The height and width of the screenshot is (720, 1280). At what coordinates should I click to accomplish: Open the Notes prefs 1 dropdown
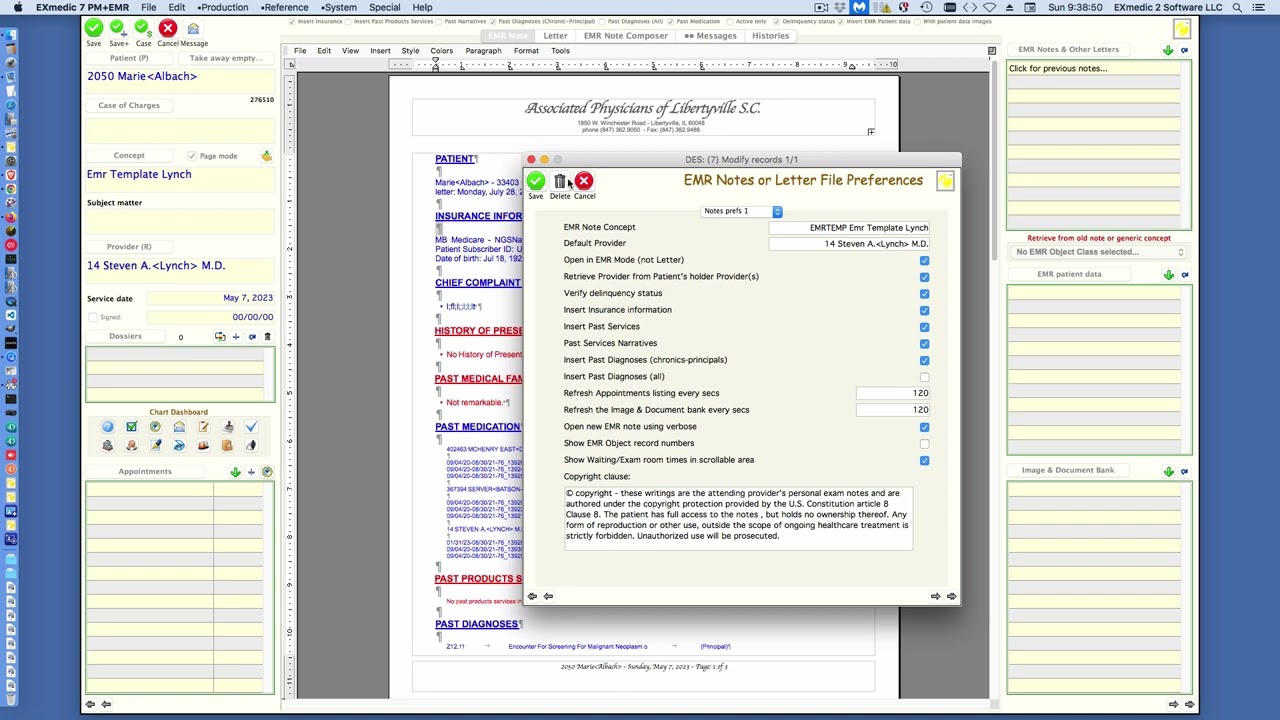point(741,211)
